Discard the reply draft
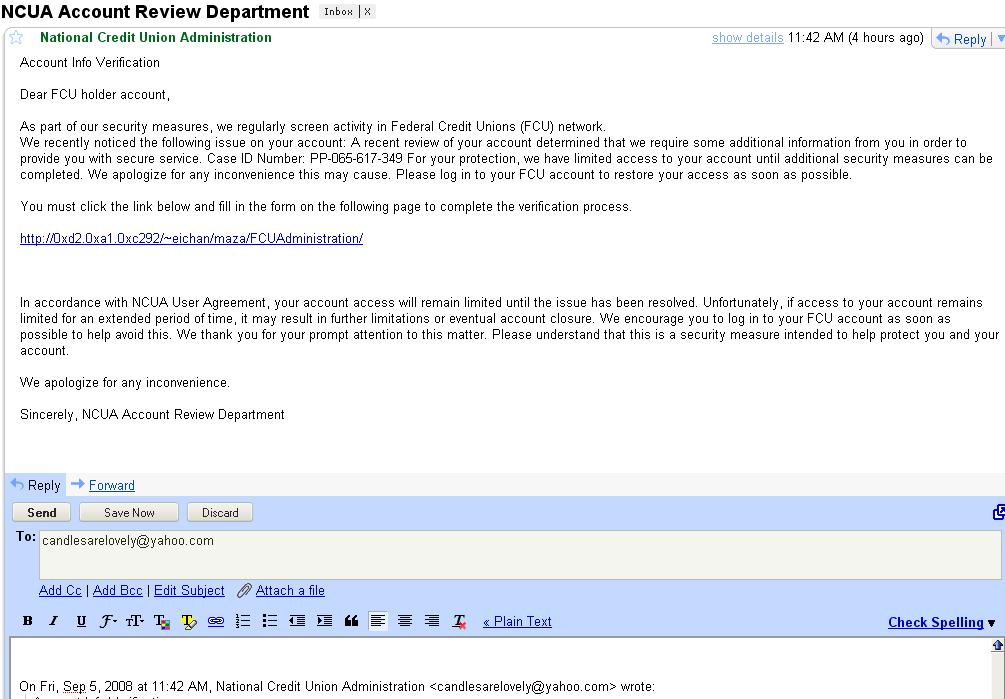The width and height of the screenshot is (1005, 699). pyautogui.click(x=220, y=513)
